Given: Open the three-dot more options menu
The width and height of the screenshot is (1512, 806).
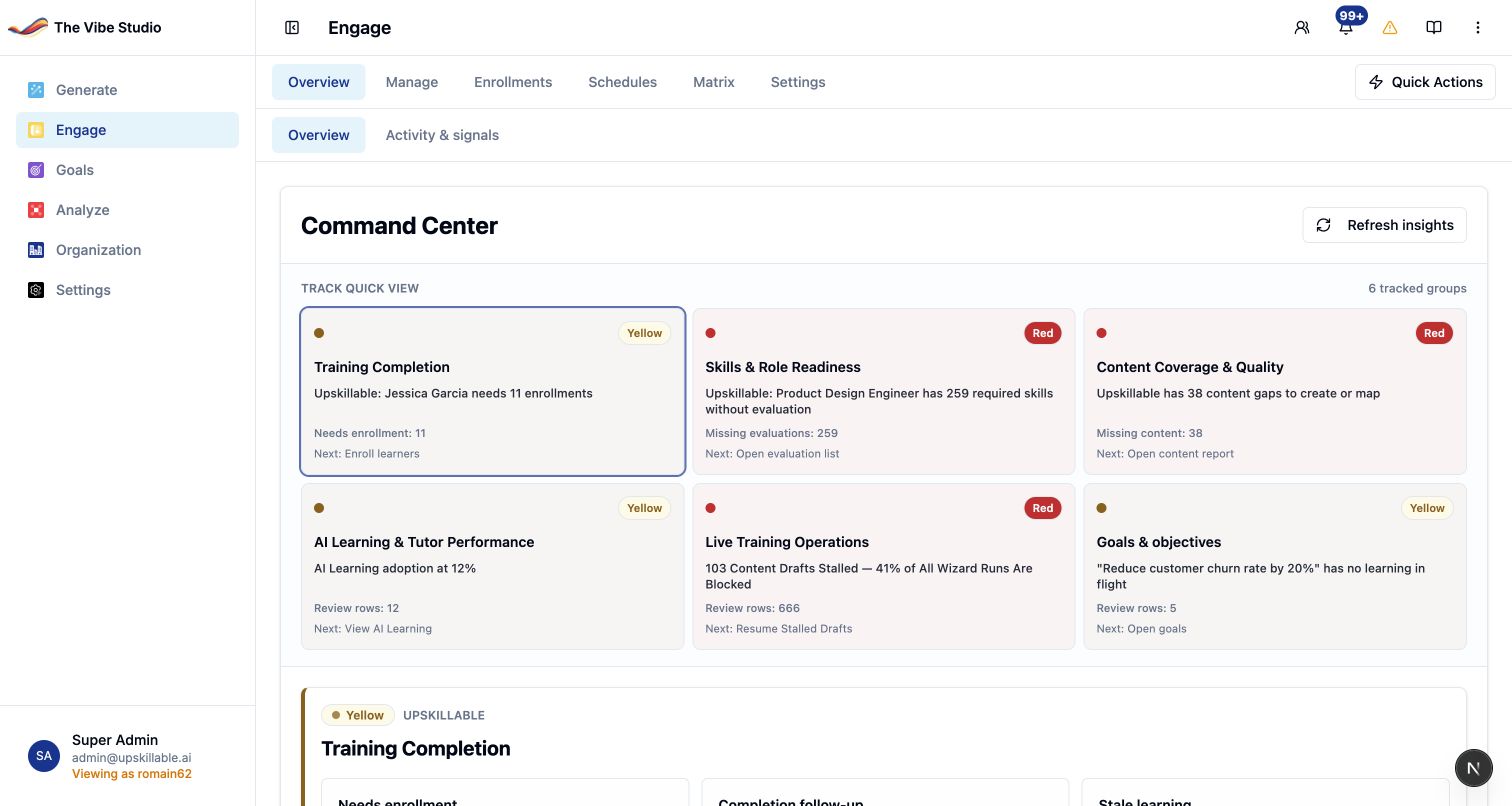Looking at the screenshot, I should pyautogui.click(x=1478, y=28).
